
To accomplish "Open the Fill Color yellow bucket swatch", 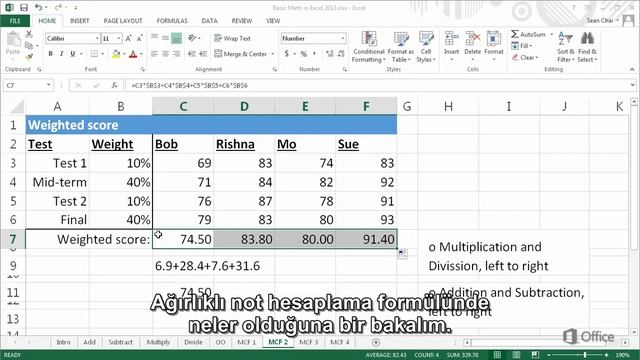I will (116, 54).
